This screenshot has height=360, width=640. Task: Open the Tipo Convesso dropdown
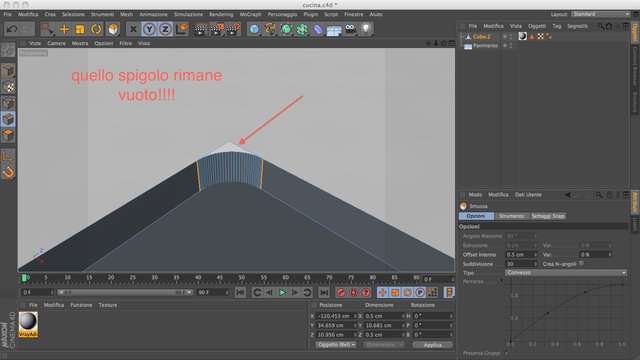tap(566, 273)
